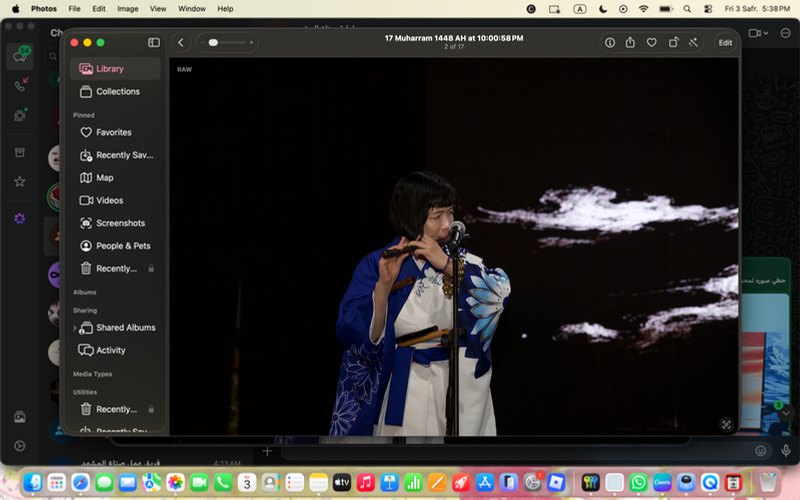Click the Visual Look Up icon on photo
Image resolution: width=800 pixels, height=500 pixels.
[726, 424]
